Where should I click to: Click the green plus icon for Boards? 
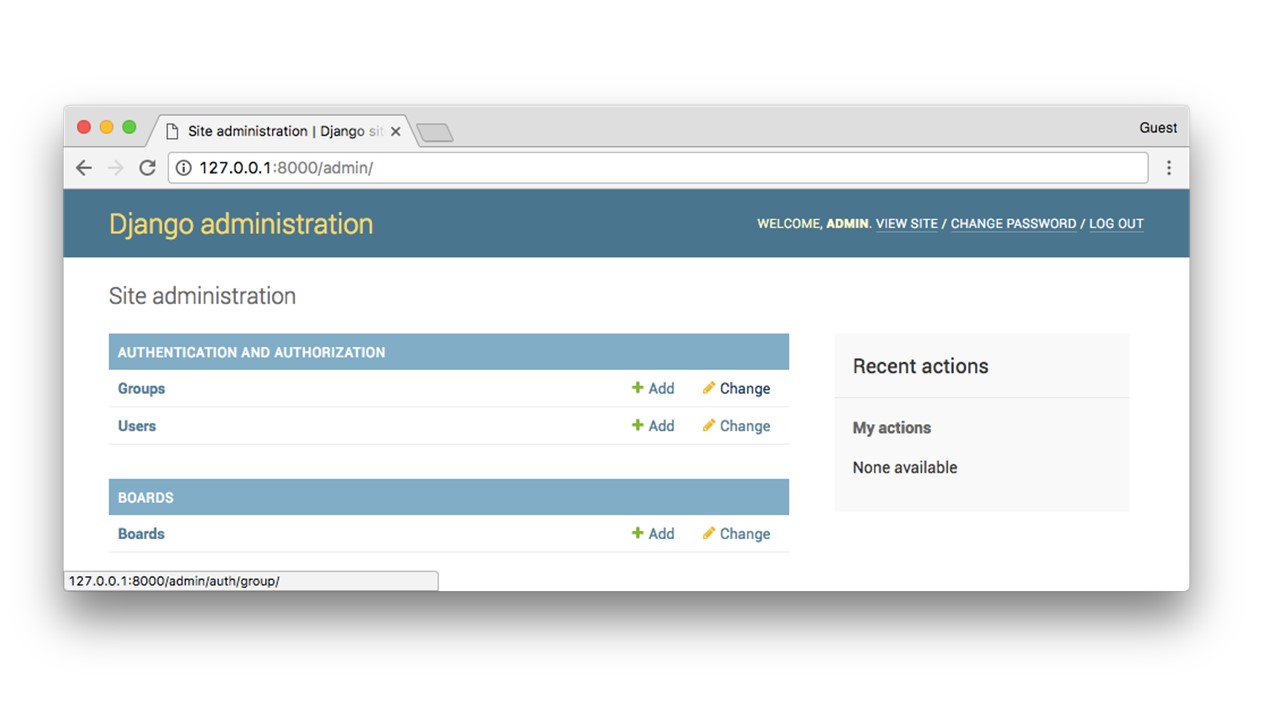(637, 533)
